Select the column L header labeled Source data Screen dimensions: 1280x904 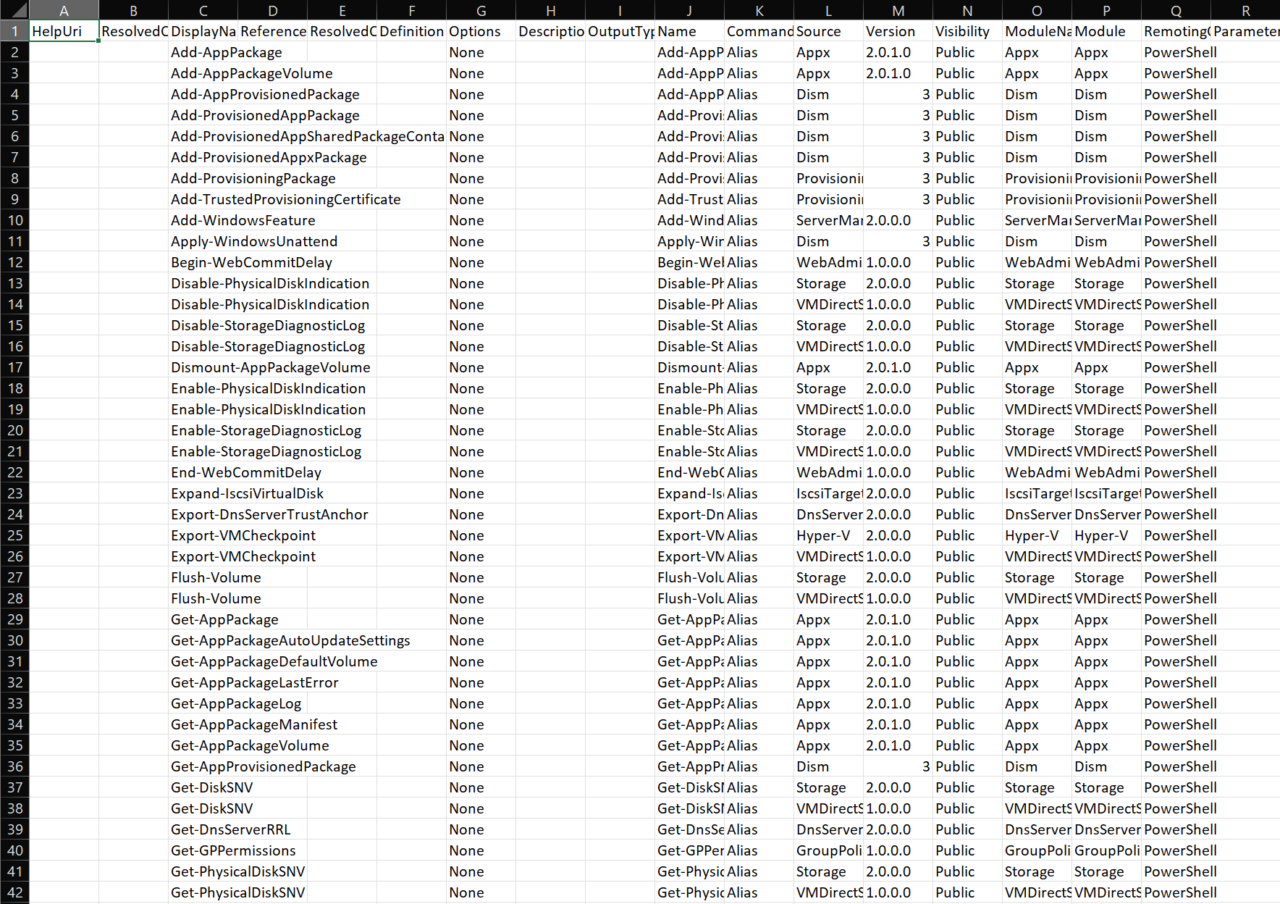point(827,10)
